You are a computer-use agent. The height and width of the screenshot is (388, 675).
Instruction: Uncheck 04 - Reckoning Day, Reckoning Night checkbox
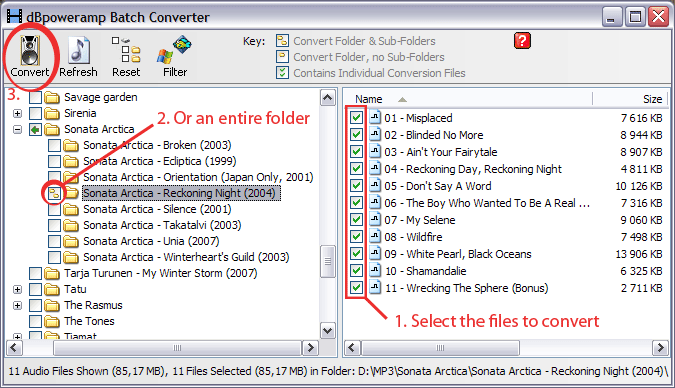point(356,169)
